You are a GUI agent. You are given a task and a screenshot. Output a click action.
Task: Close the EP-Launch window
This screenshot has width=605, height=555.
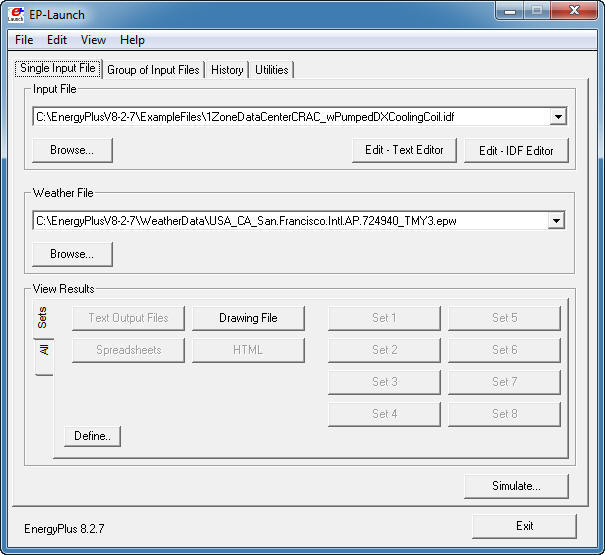[574, 11]
